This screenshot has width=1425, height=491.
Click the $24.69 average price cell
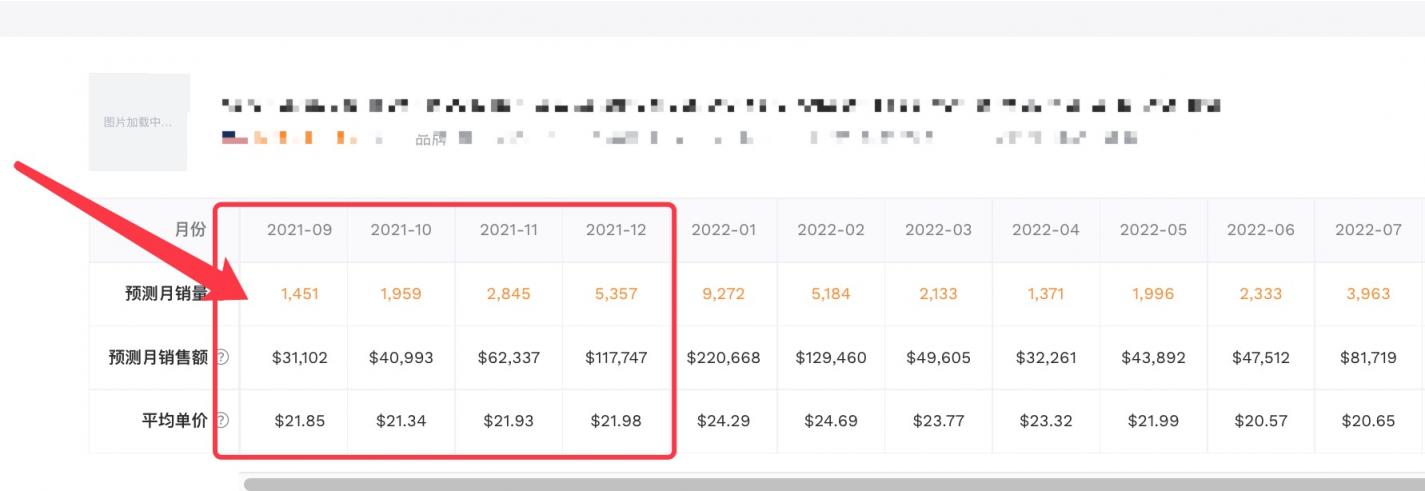click(x=831, y=421)
